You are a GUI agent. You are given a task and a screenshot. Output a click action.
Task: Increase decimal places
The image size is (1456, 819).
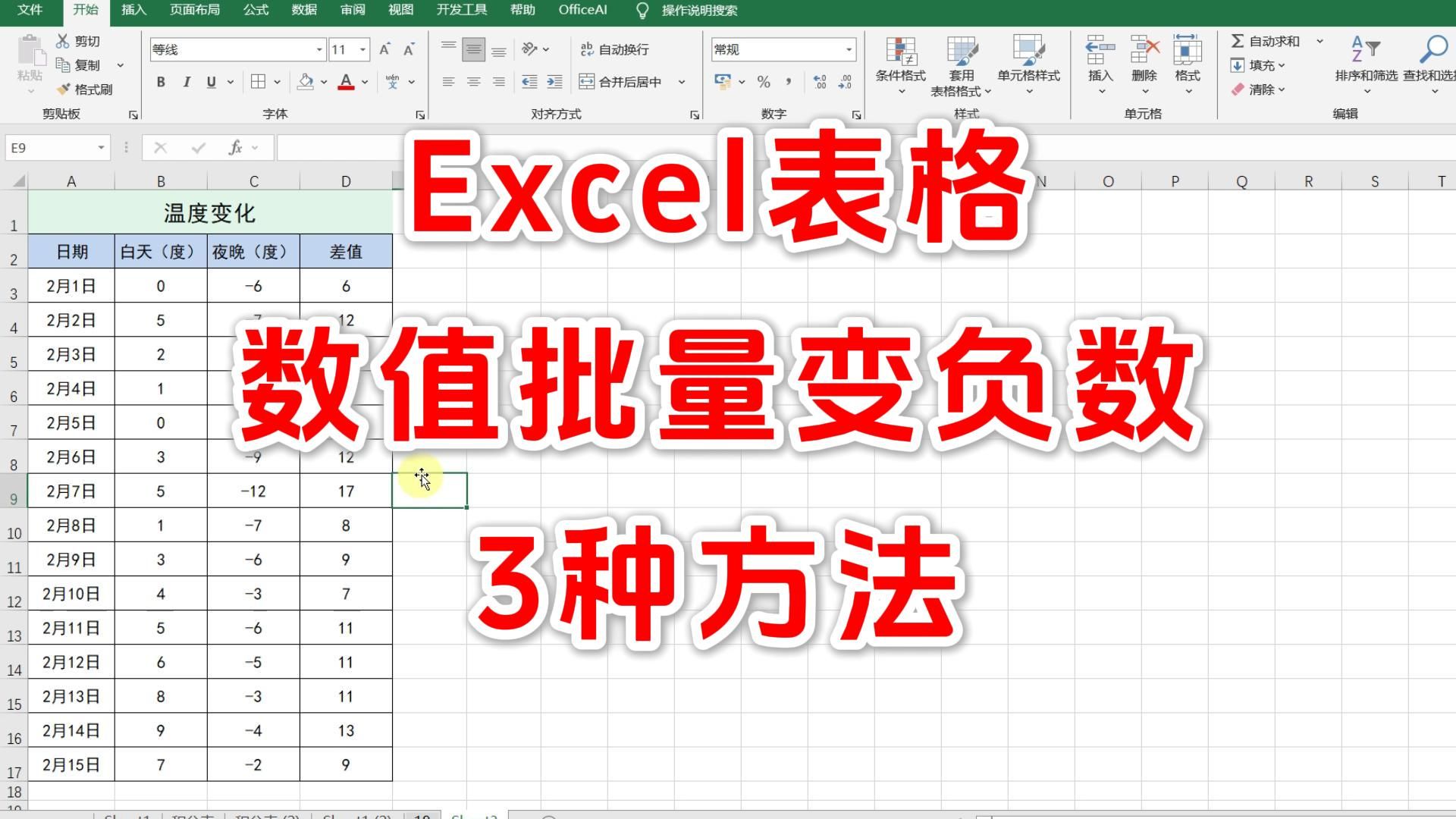(820, 82)
